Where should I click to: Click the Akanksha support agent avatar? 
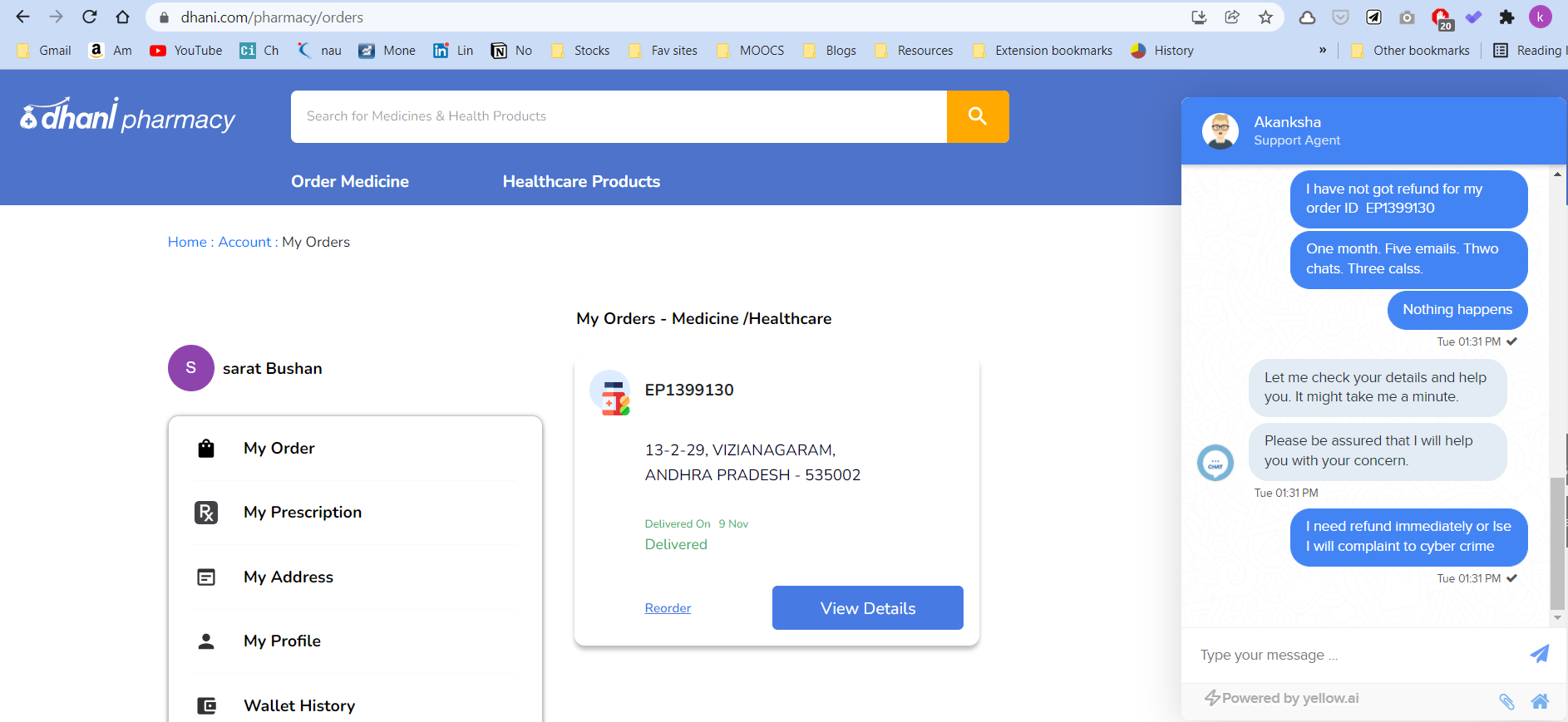click(x=1220, y=131)
